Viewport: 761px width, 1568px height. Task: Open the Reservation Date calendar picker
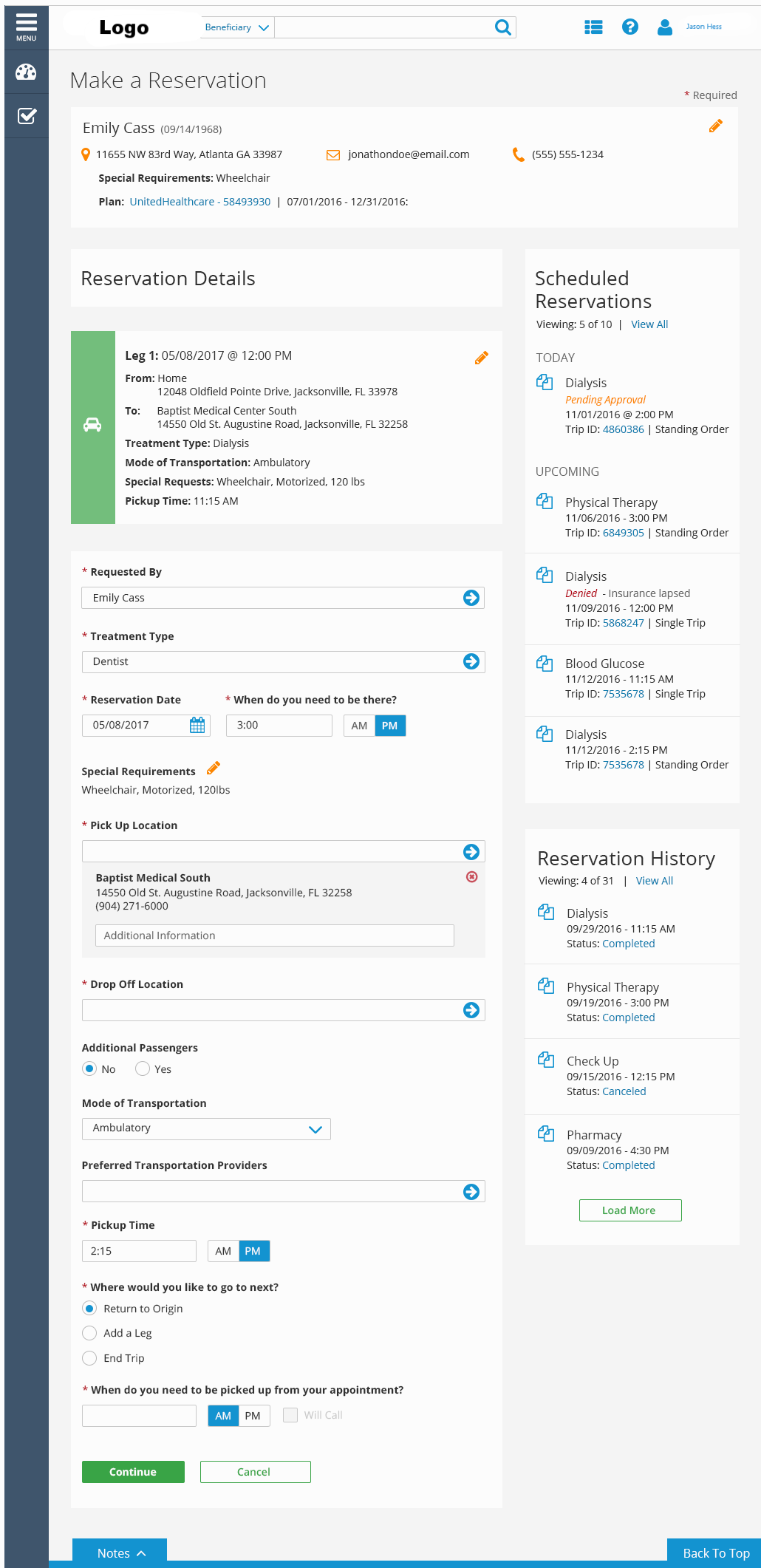pyautogui.click(x=197, y=726)
